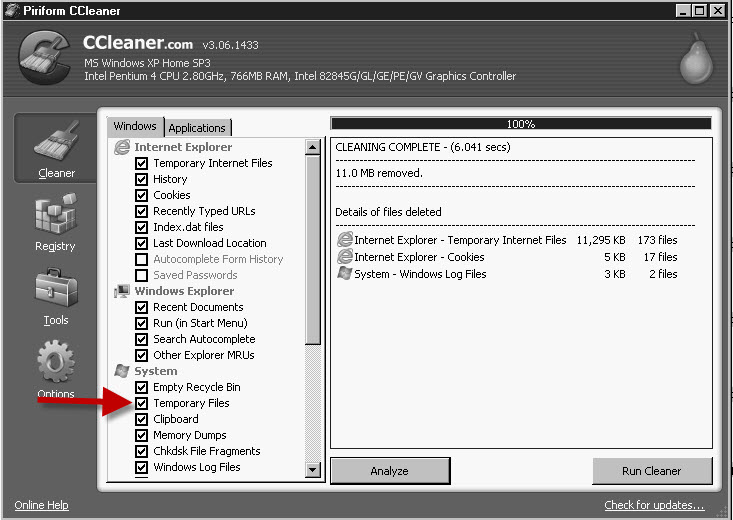Click the list scrollbar down arrow
This screenshot has height=520, width=733.
pos(312,469)
